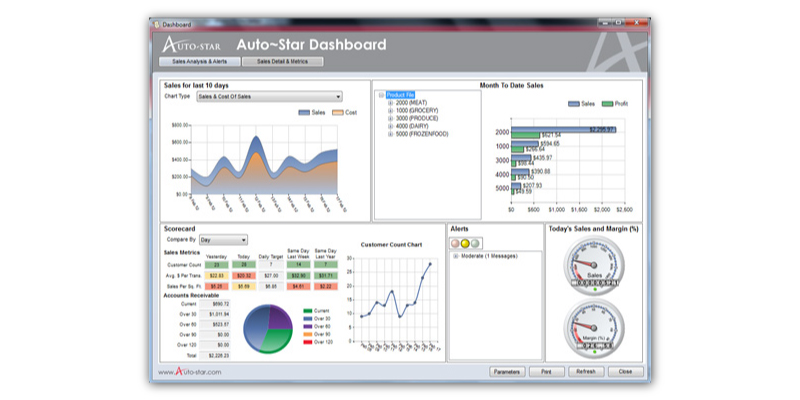
Task: Click the Sales gauge dial
Action: (x=594, y=265)
